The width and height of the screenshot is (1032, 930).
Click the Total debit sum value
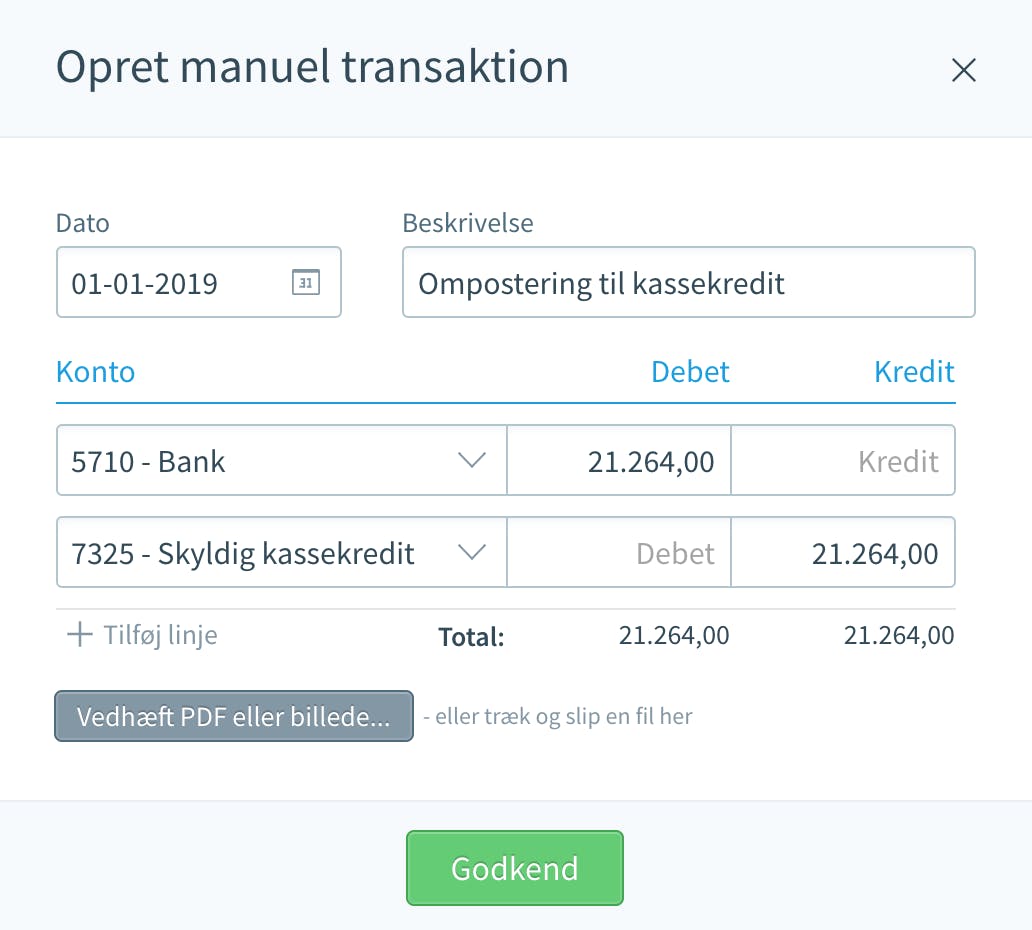click(674, 636)
